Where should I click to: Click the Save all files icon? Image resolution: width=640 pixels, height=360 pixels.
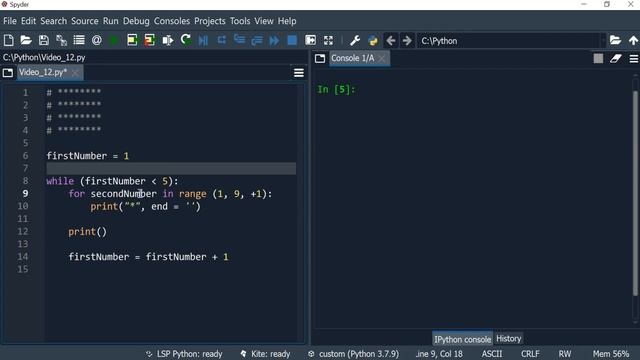click(61, 40)
